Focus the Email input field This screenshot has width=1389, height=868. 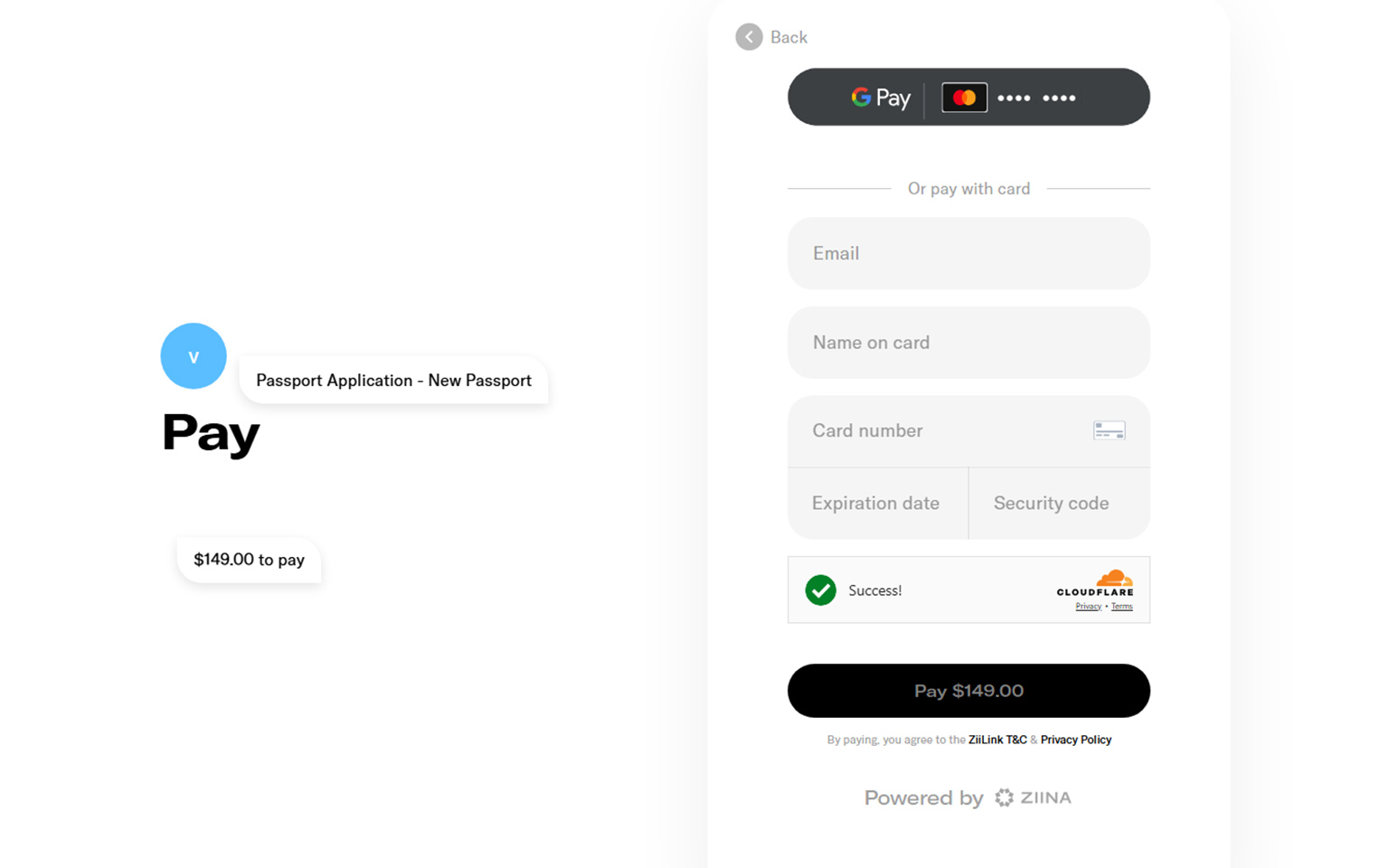[x=968, y=253]
